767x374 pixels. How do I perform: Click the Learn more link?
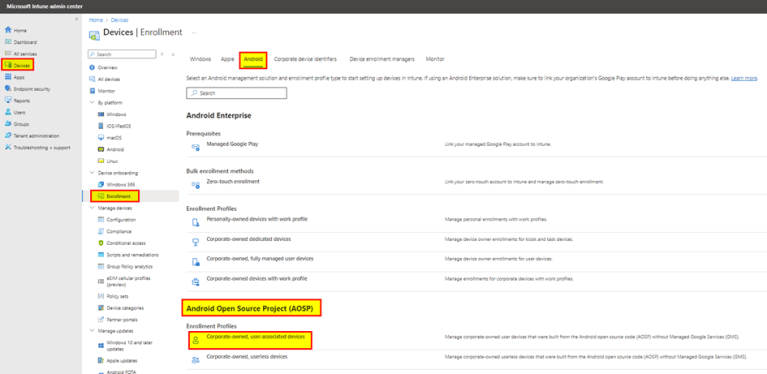pos(744,78)
